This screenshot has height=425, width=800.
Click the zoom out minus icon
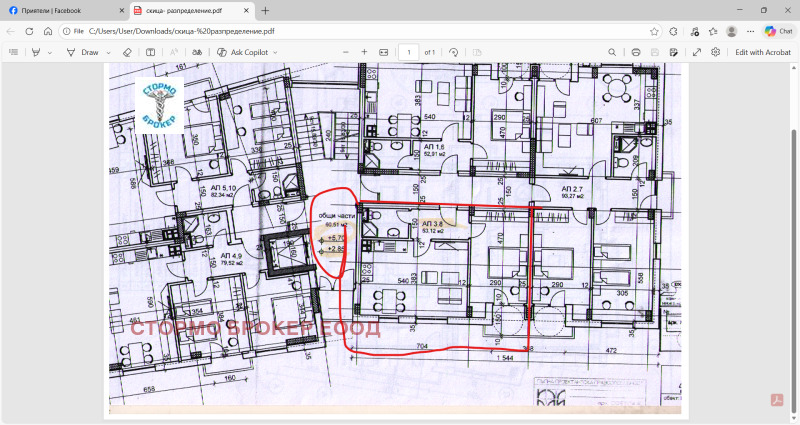click(345, 52)
